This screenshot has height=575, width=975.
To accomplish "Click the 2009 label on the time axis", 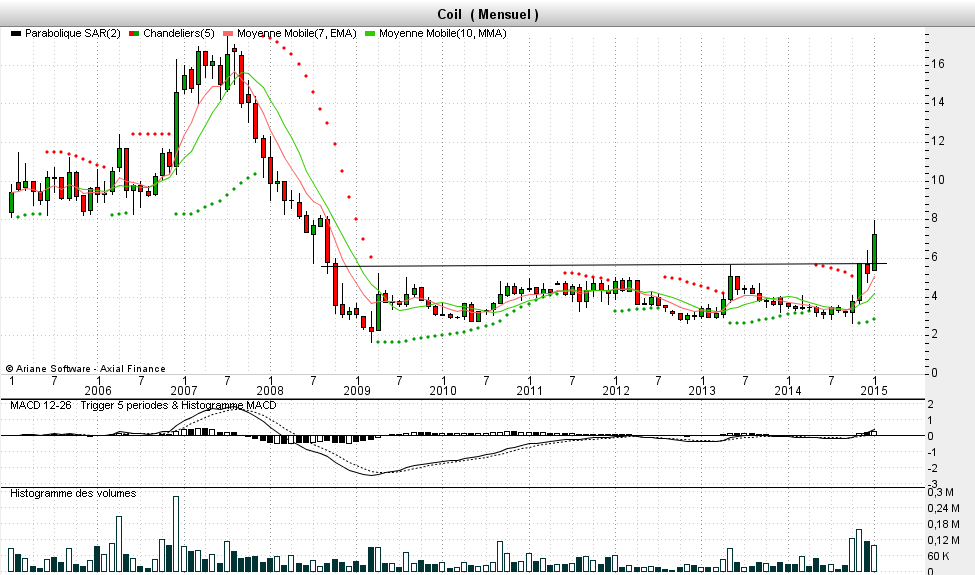I will point(357,390).
